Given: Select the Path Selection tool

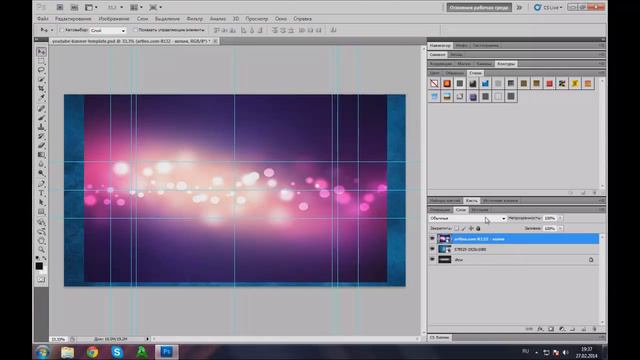Looking at the screenshot, I should click(x=41, y=202).
